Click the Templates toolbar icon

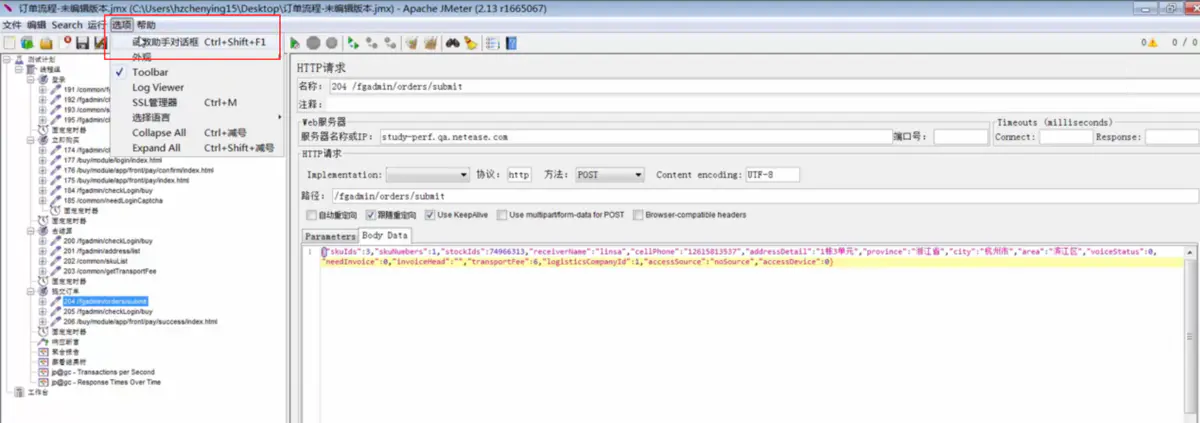pos(27,43)
